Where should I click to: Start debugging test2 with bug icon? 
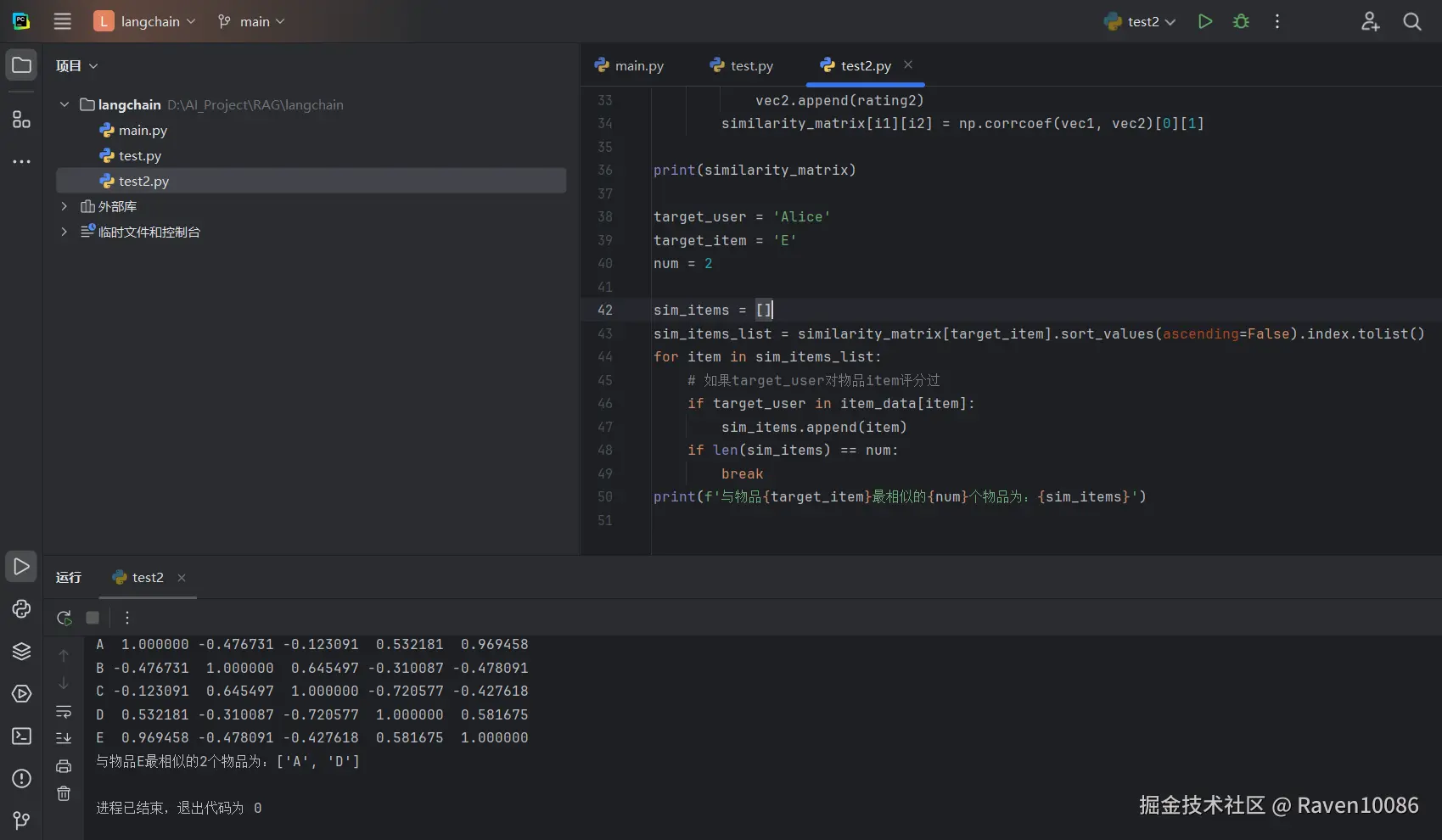[1241, 21]
